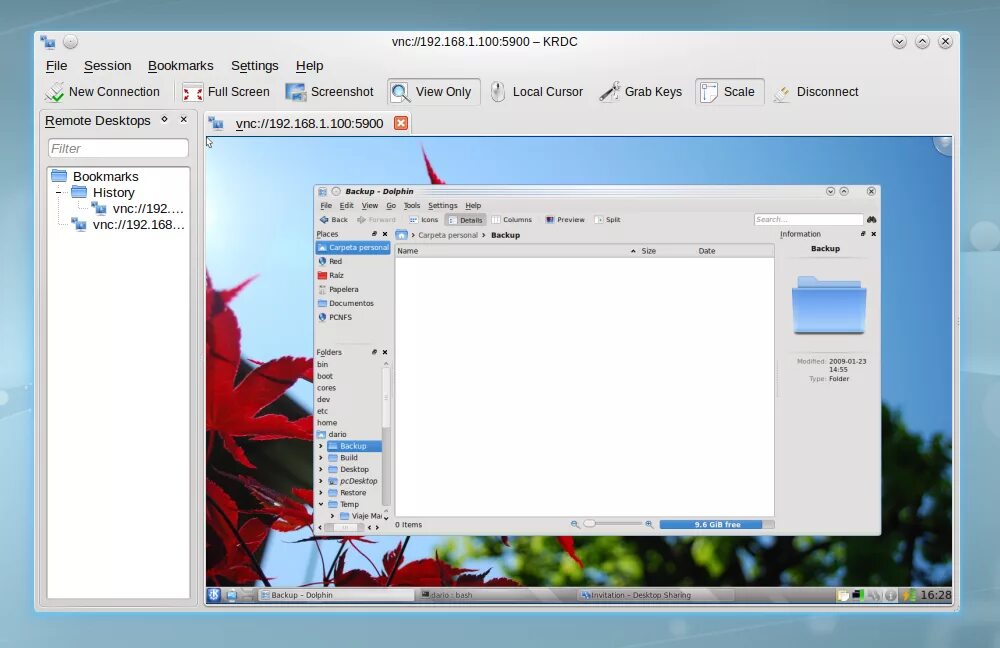Click Back in the Dolphin toolbar
1000x648 pixels.
334,219
